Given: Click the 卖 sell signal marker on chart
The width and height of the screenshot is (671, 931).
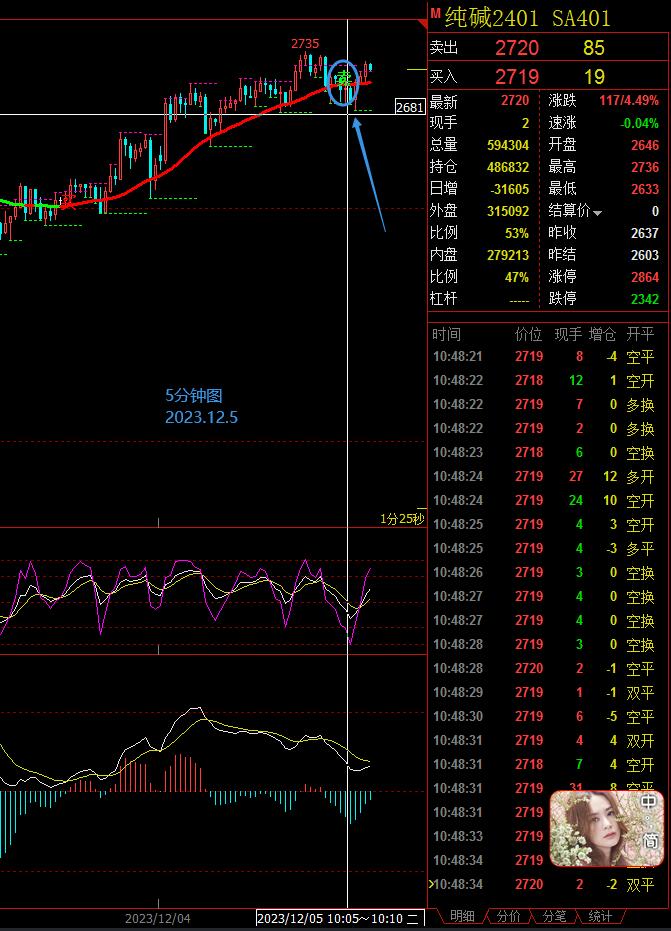Looking at the screenshot, I should (x=343, y=78).
